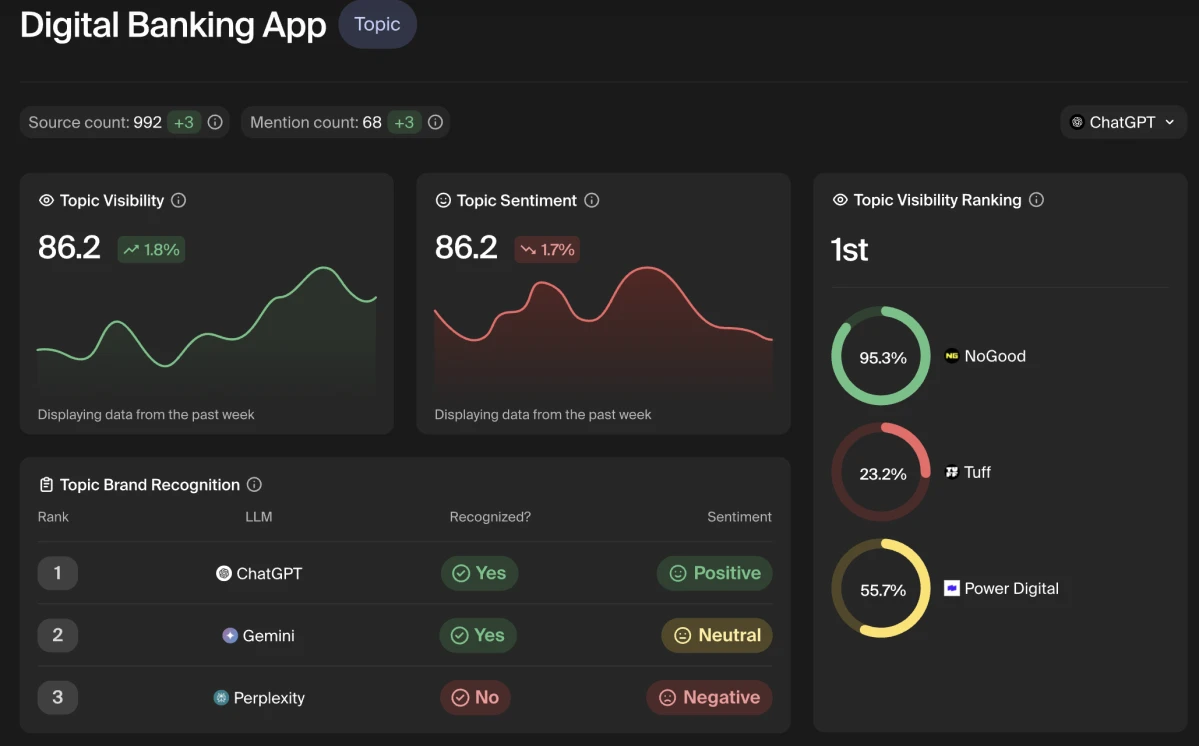This screenshot has height=746, width=1199.
Task: Click the Rank column header
Action: pyautogui.click(x=53, y=517)
